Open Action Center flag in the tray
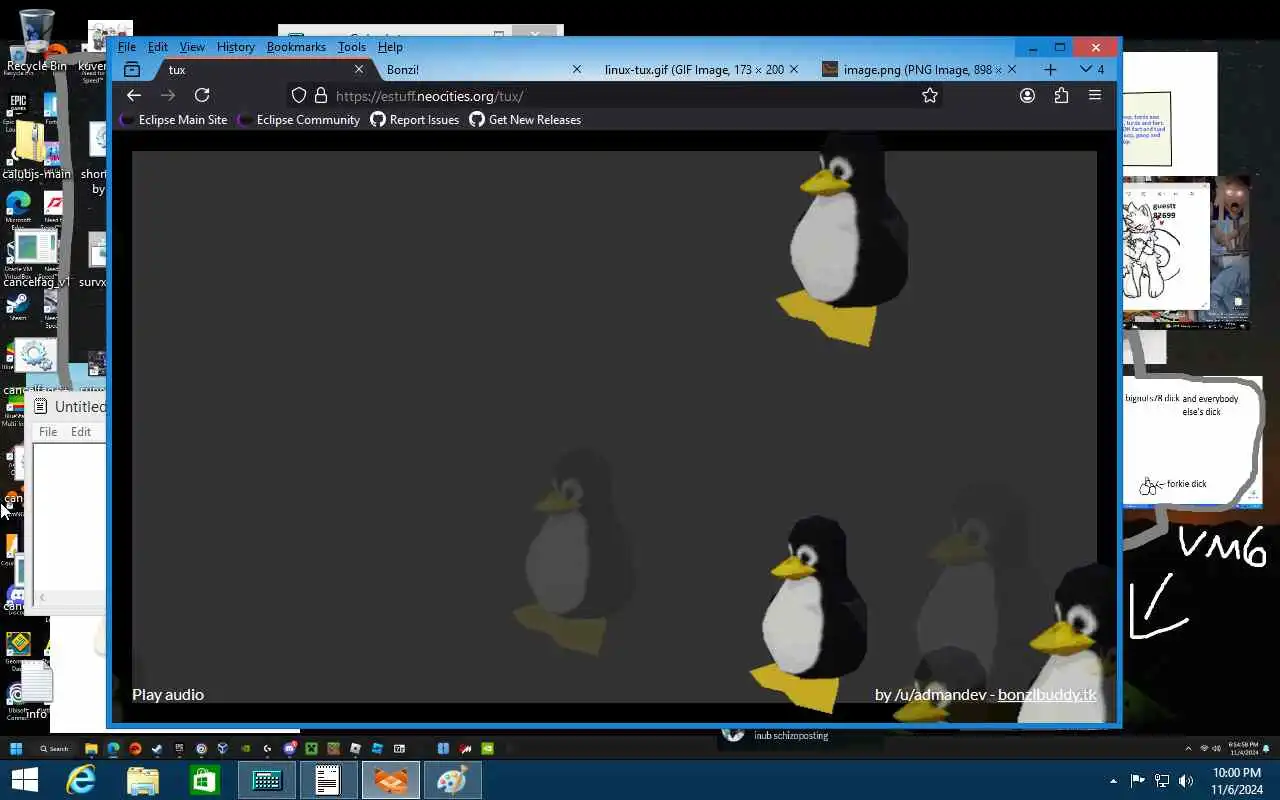Viewport: 1280px width, 800px height. (1137, 781)
